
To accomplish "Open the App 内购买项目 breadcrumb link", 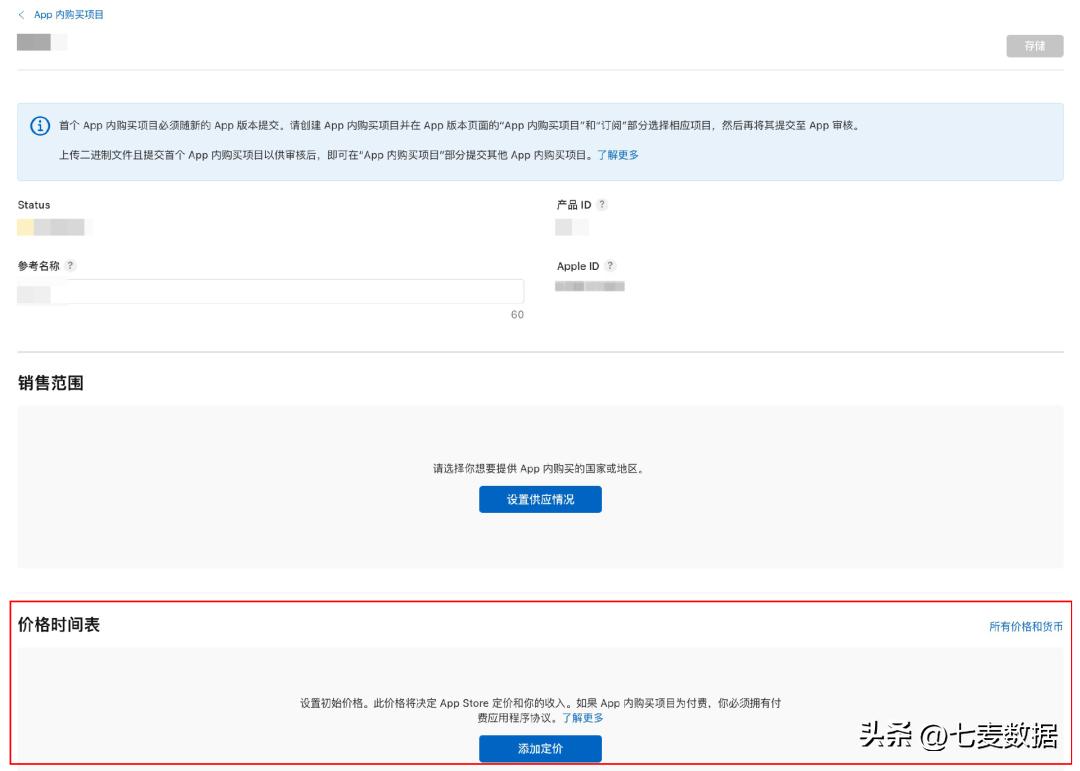I will point(66,15).
